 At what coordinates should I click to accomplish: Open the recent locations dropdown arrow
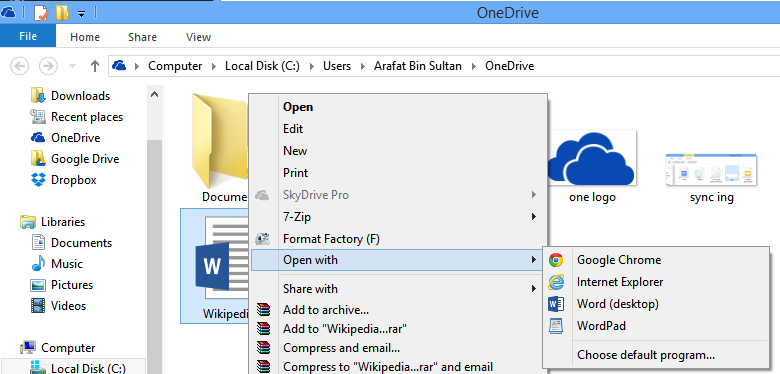coord(72,66)
